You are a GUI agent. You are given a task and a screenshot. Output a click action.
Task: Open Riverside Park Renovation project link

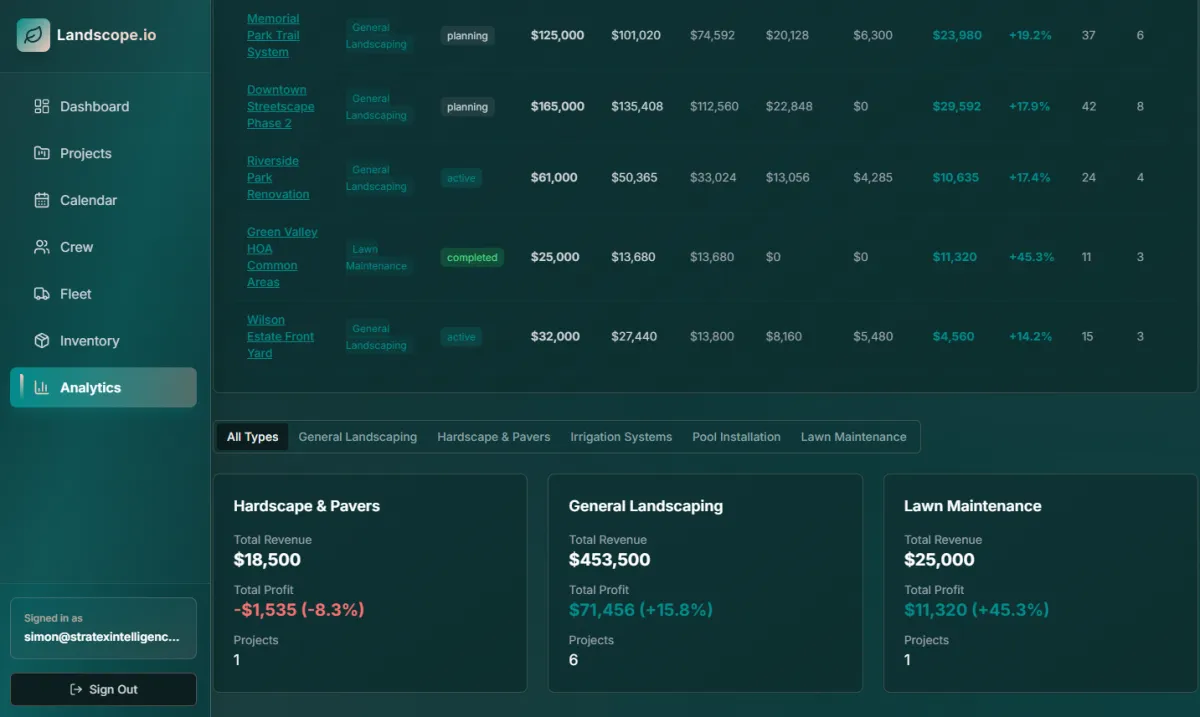[x=278, y=177]
